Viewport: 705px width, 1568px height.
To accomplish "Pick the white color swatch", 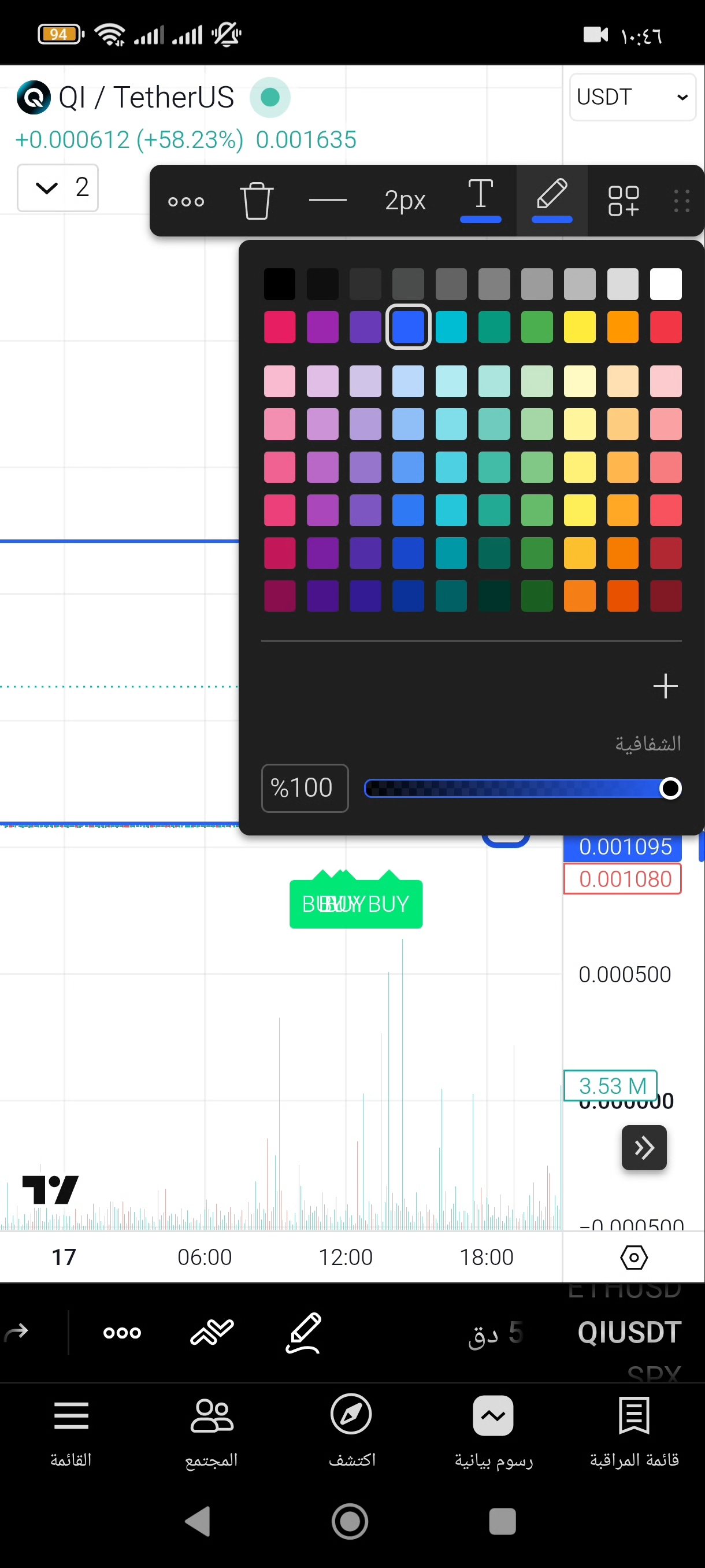I will pyautogui.click(x=666, y=284).
